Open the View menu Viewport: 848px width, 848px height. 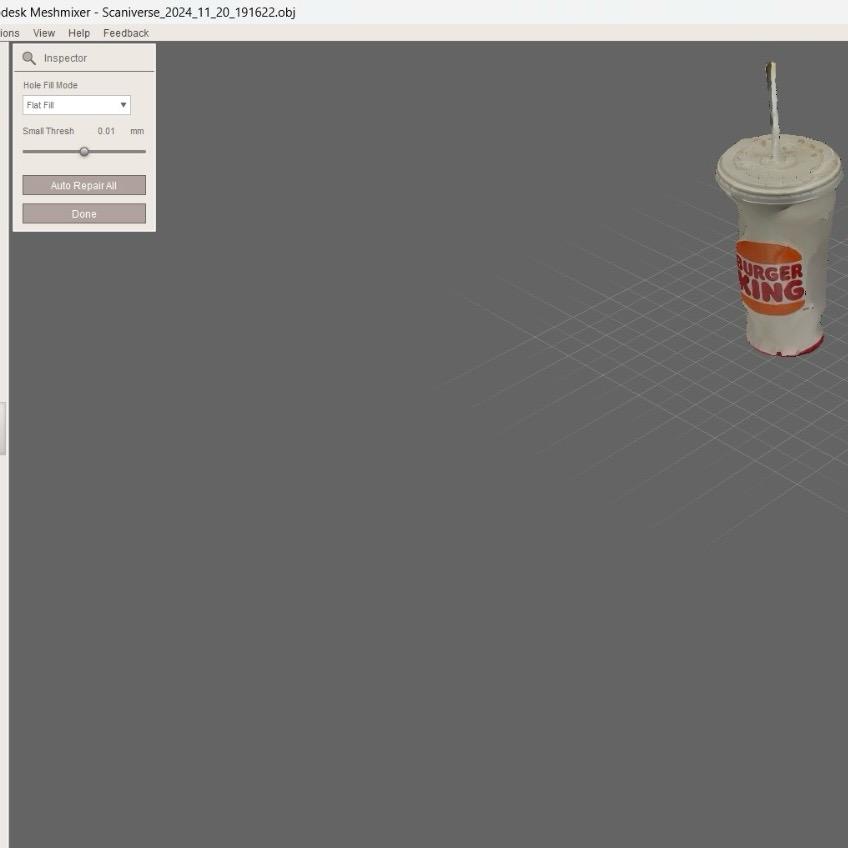pos(43,33)
